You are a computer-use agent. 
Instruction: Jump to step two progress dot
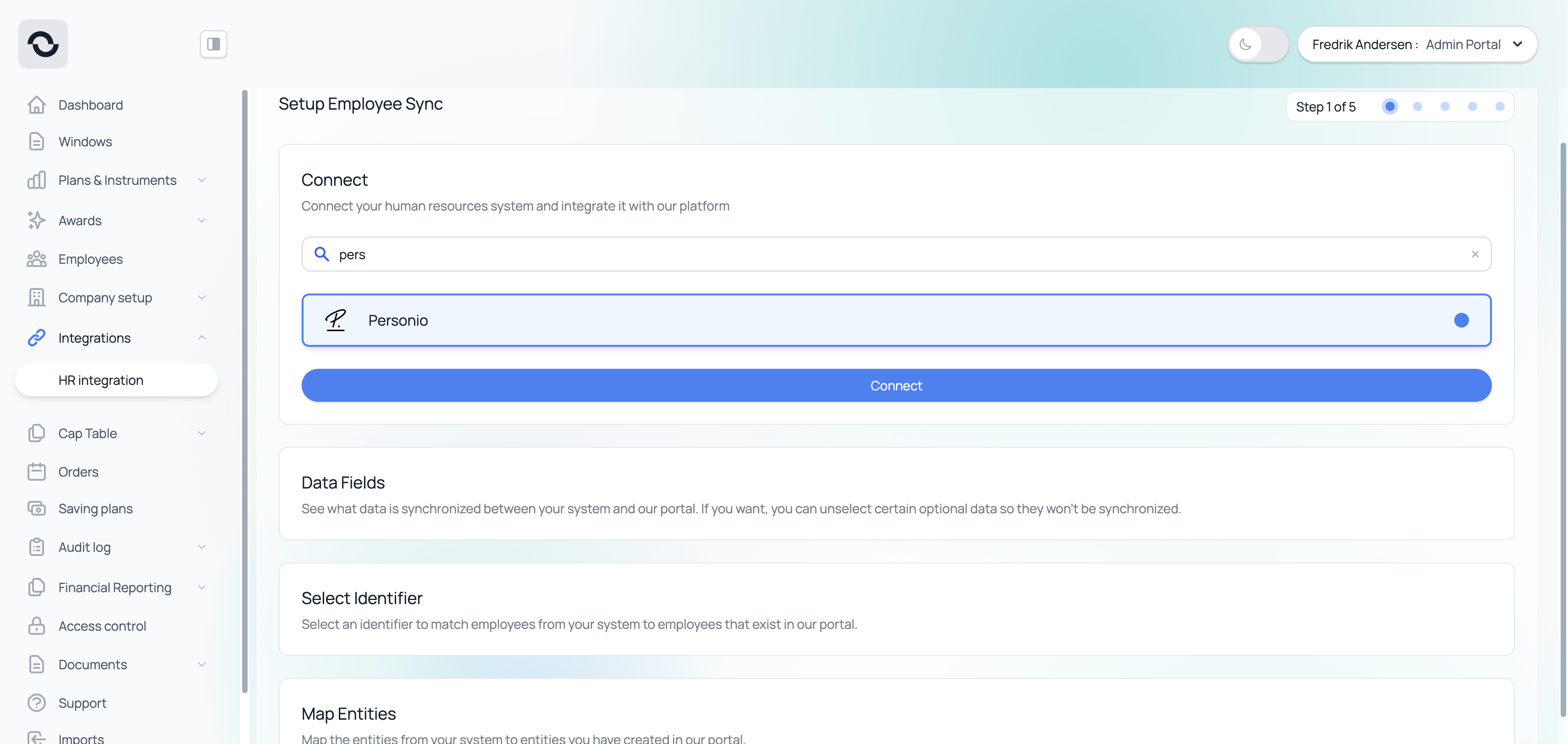click(x=1417, y=106)
